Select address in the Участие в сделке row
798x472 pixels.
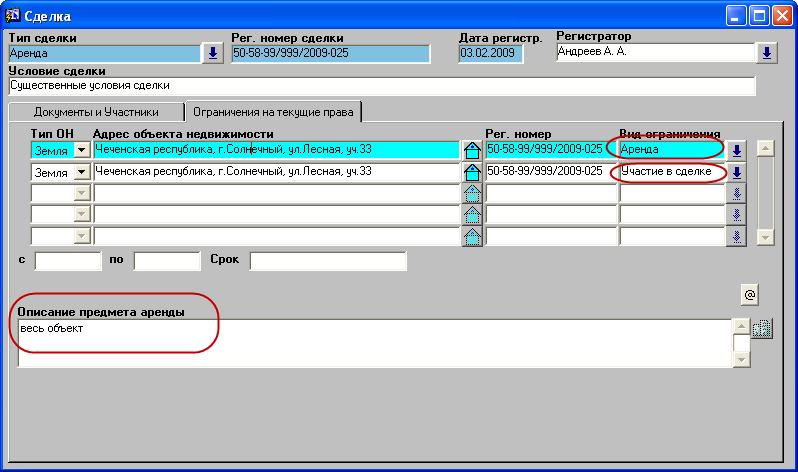(x=277, y=172)
